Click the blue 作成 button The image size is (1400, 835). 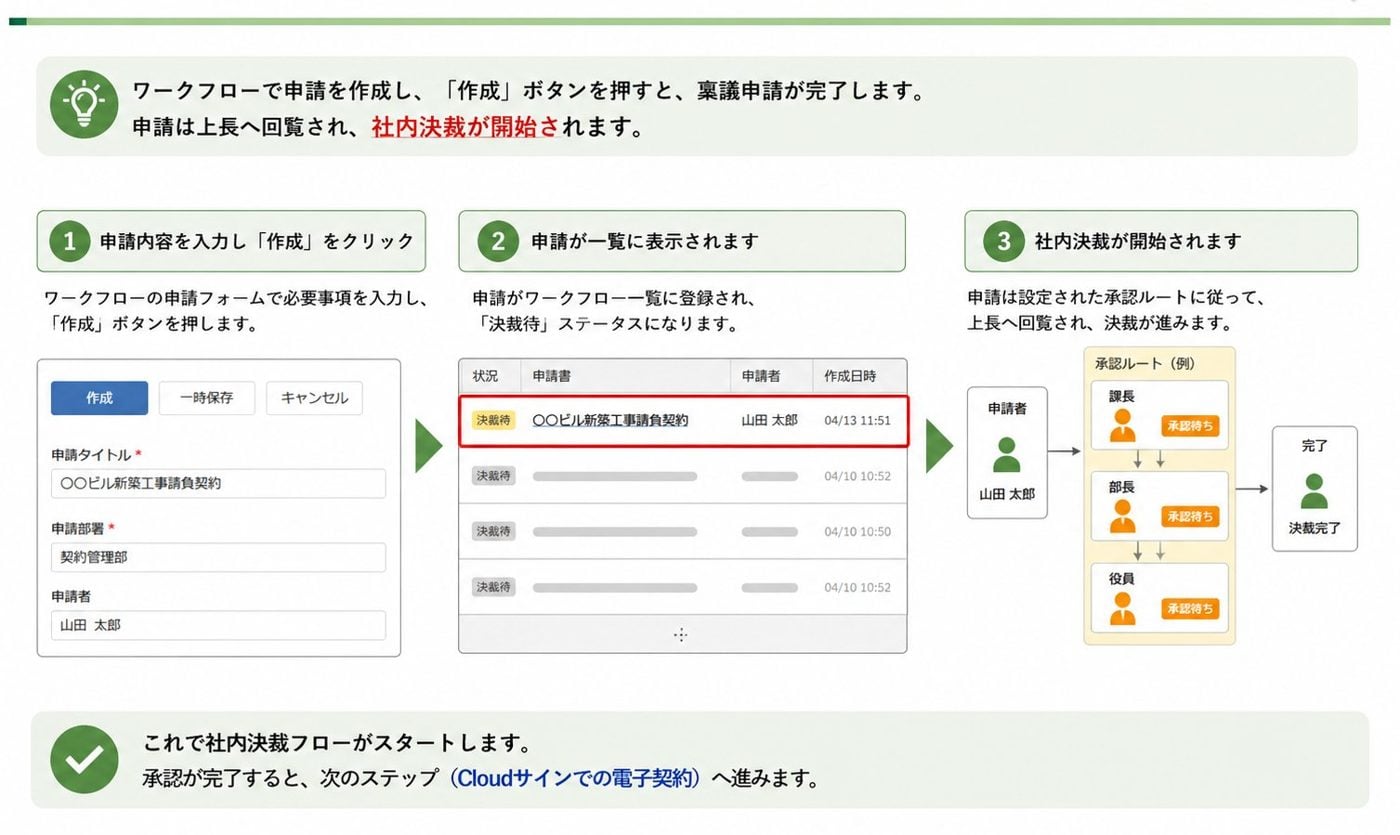[99, 398]
